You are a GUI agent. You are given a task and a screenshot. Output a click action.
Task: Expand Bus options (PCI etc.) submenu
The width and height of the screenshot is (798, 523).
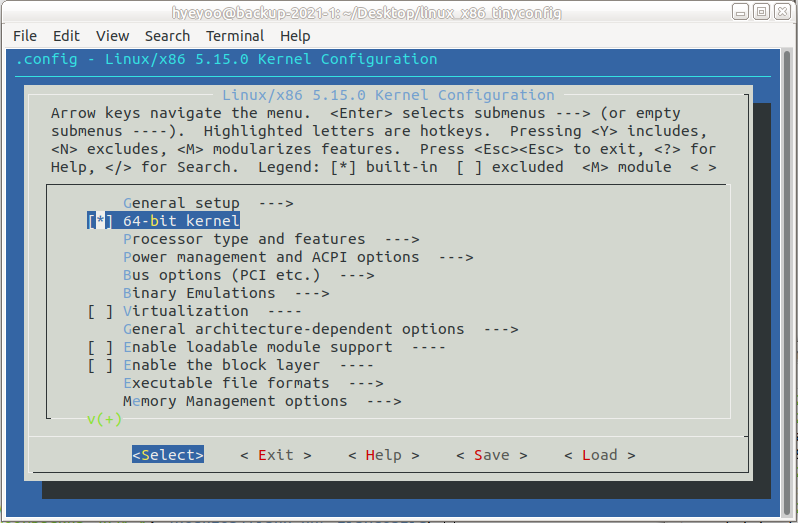249,275
